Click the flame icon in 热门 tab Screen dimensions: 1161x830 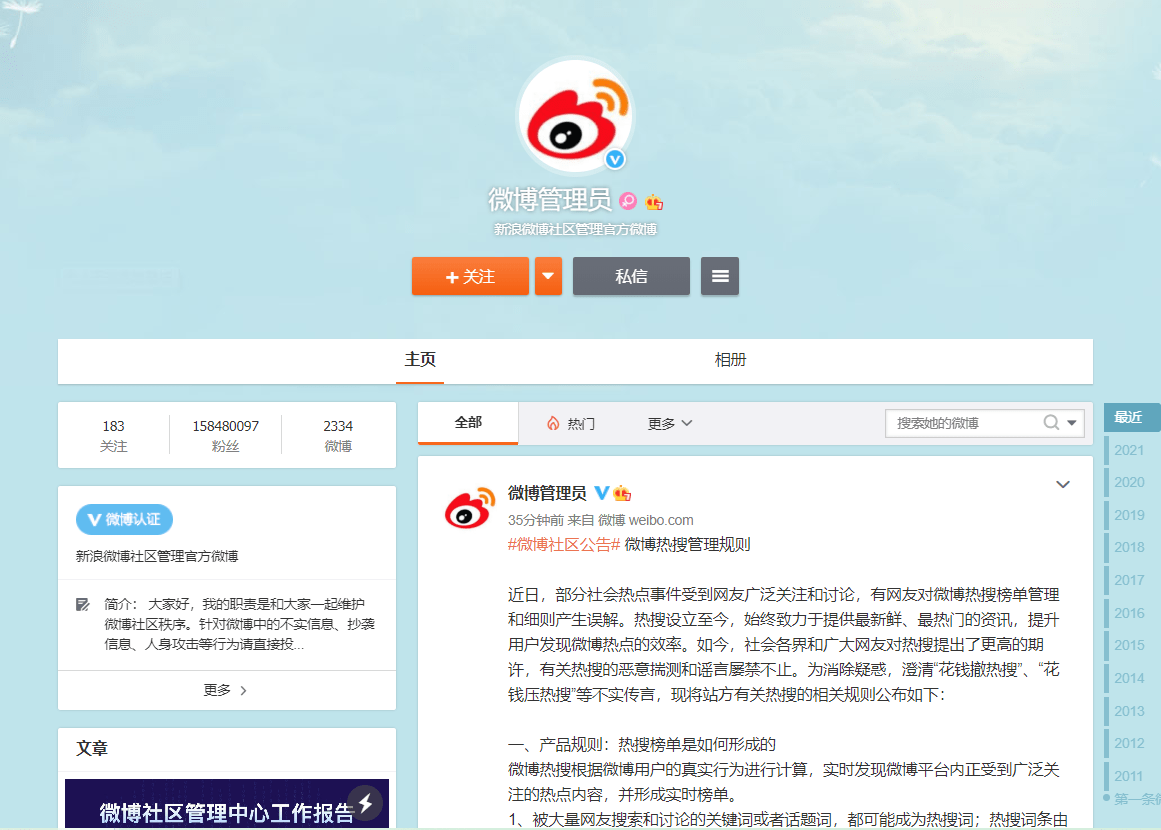click(x=553, y=424)
